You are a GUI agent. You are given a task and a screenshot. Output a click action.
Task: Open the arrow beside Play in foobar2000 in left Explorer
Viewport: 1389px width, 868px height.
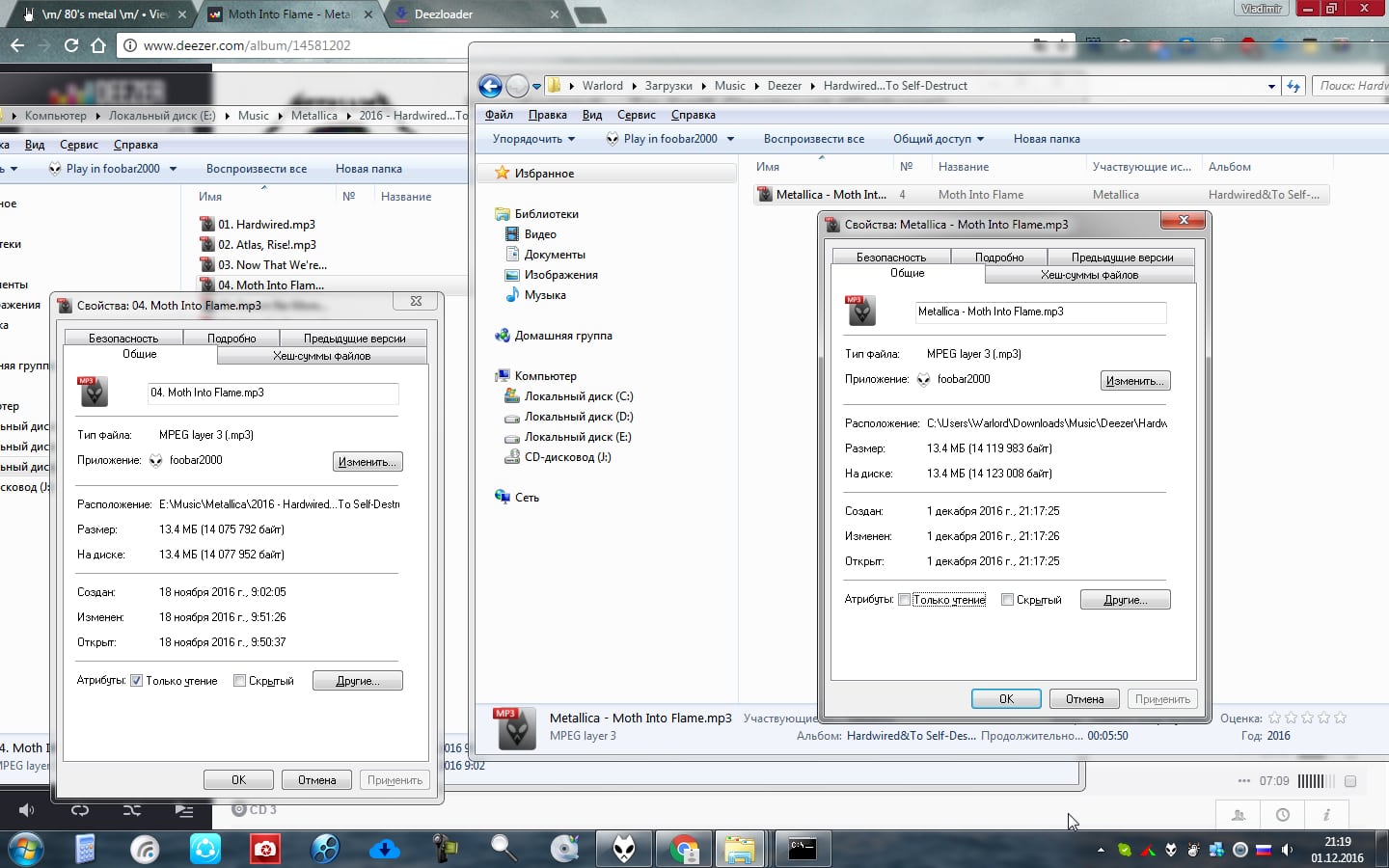click(x=173, y=169)
